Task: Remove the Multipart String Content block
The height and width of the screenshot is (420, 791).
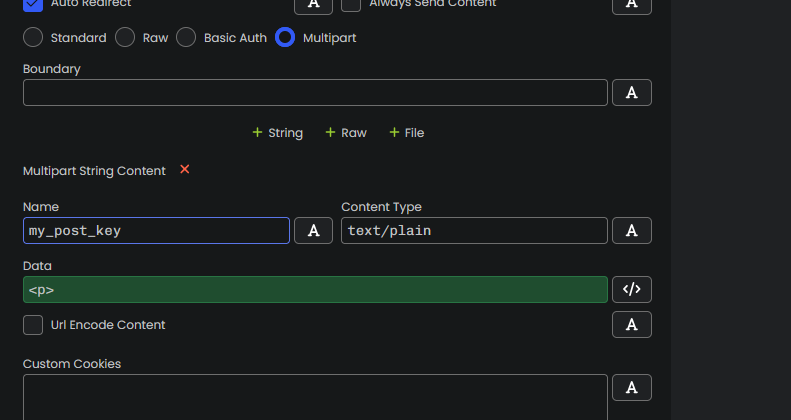Action: (185, 170)
